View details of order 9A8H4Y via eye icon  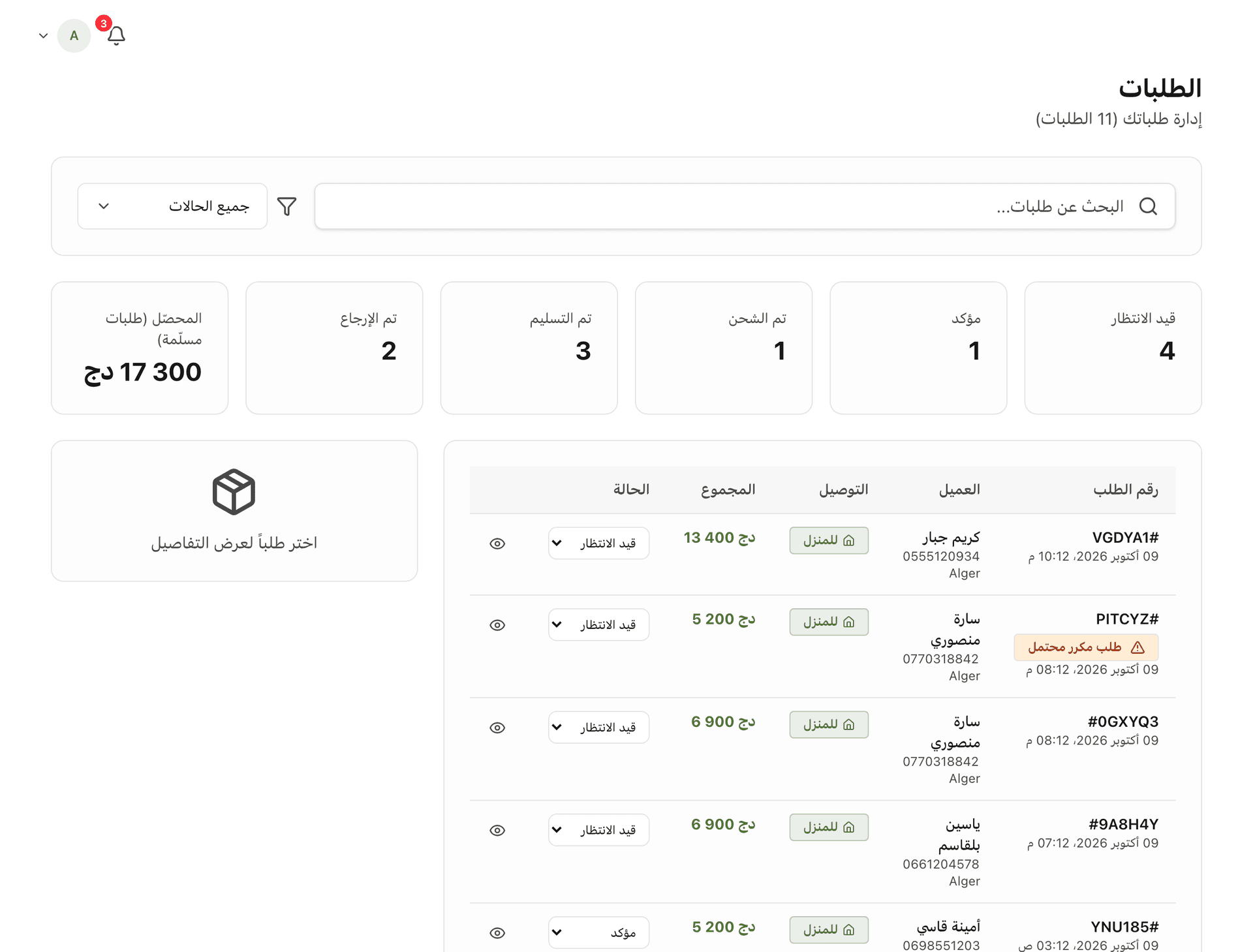coord(497,830)
